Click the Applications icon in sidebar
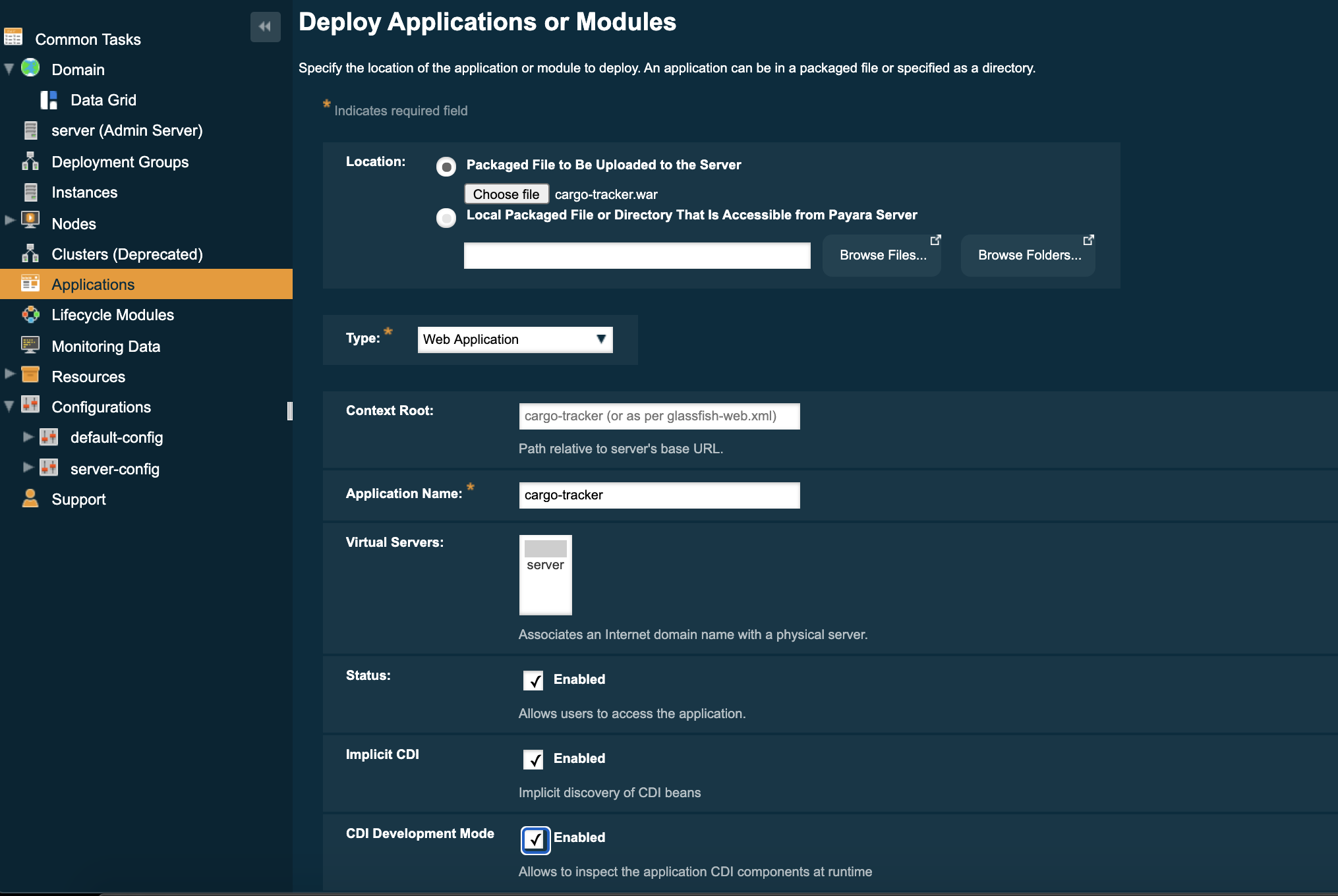The image size is (1338, 896). tap(30, 284)
